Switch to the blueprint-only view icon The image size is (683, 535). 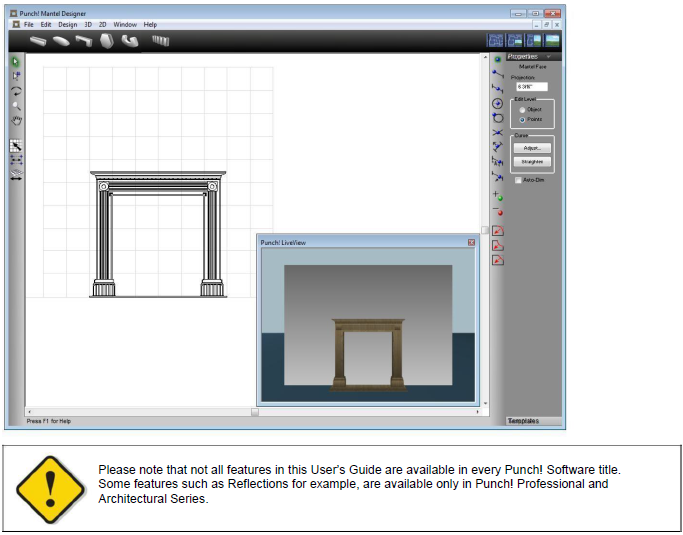[495, 41]
